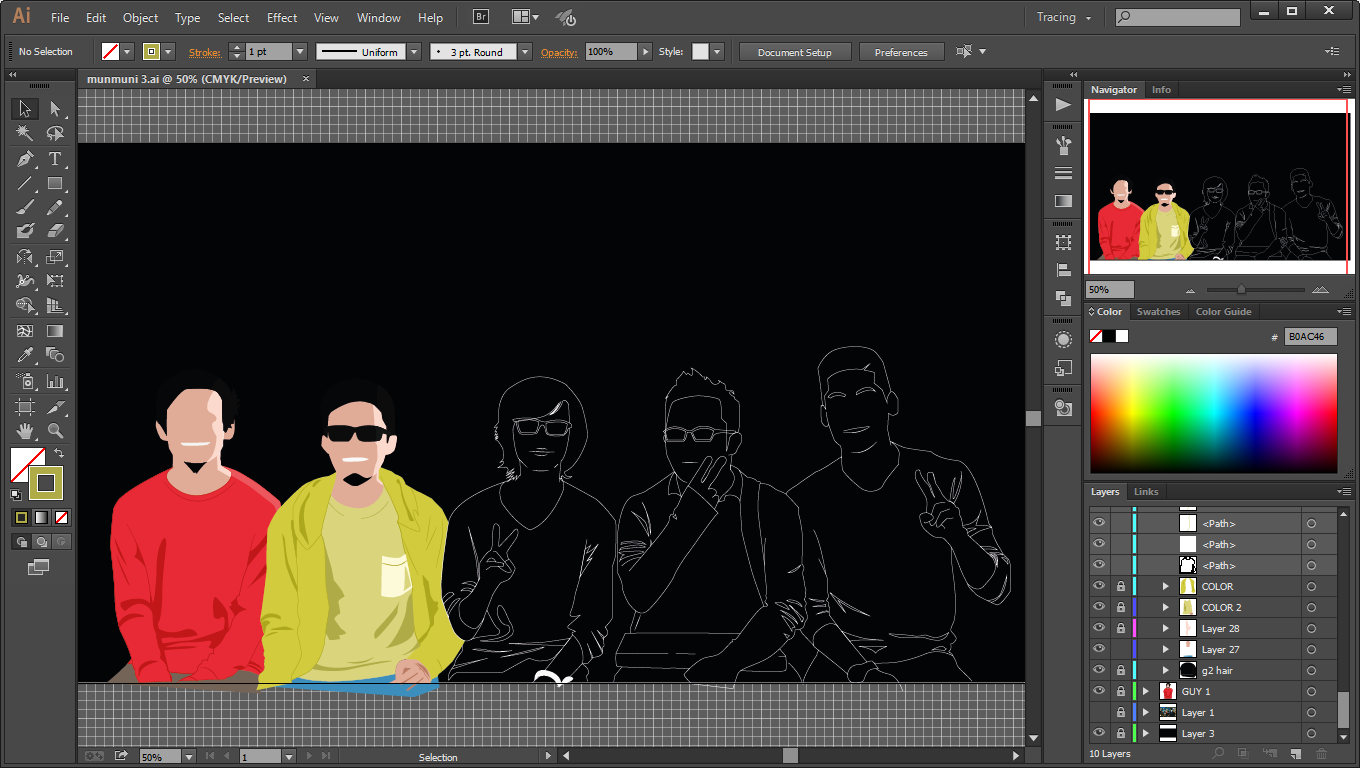Image resolution: width=1360 pixels, height=768 pixels.
Task: Select the Hand tool
Action: tap(25, 431)
